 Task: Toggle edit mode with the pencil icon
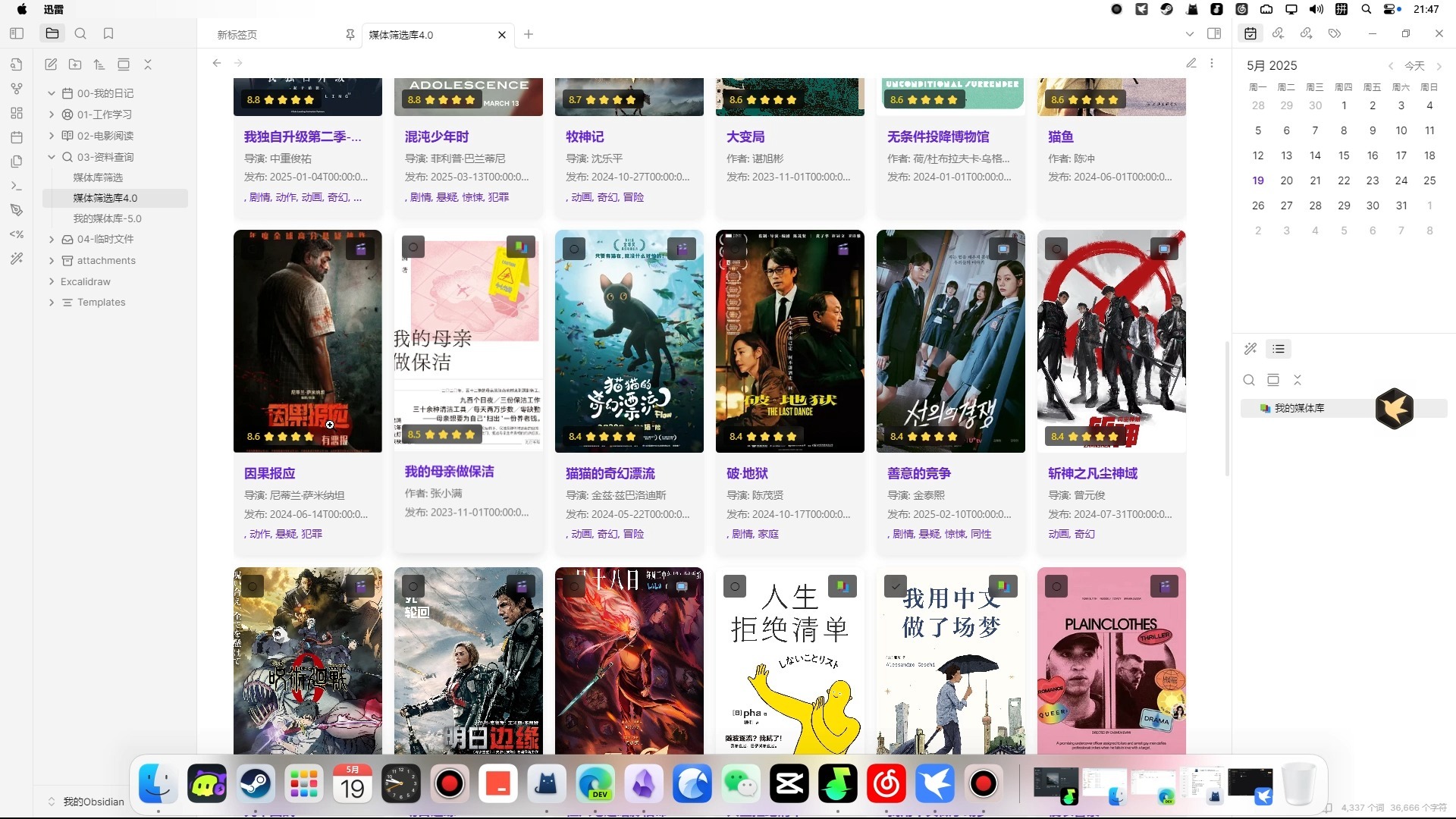(1191, 63)
